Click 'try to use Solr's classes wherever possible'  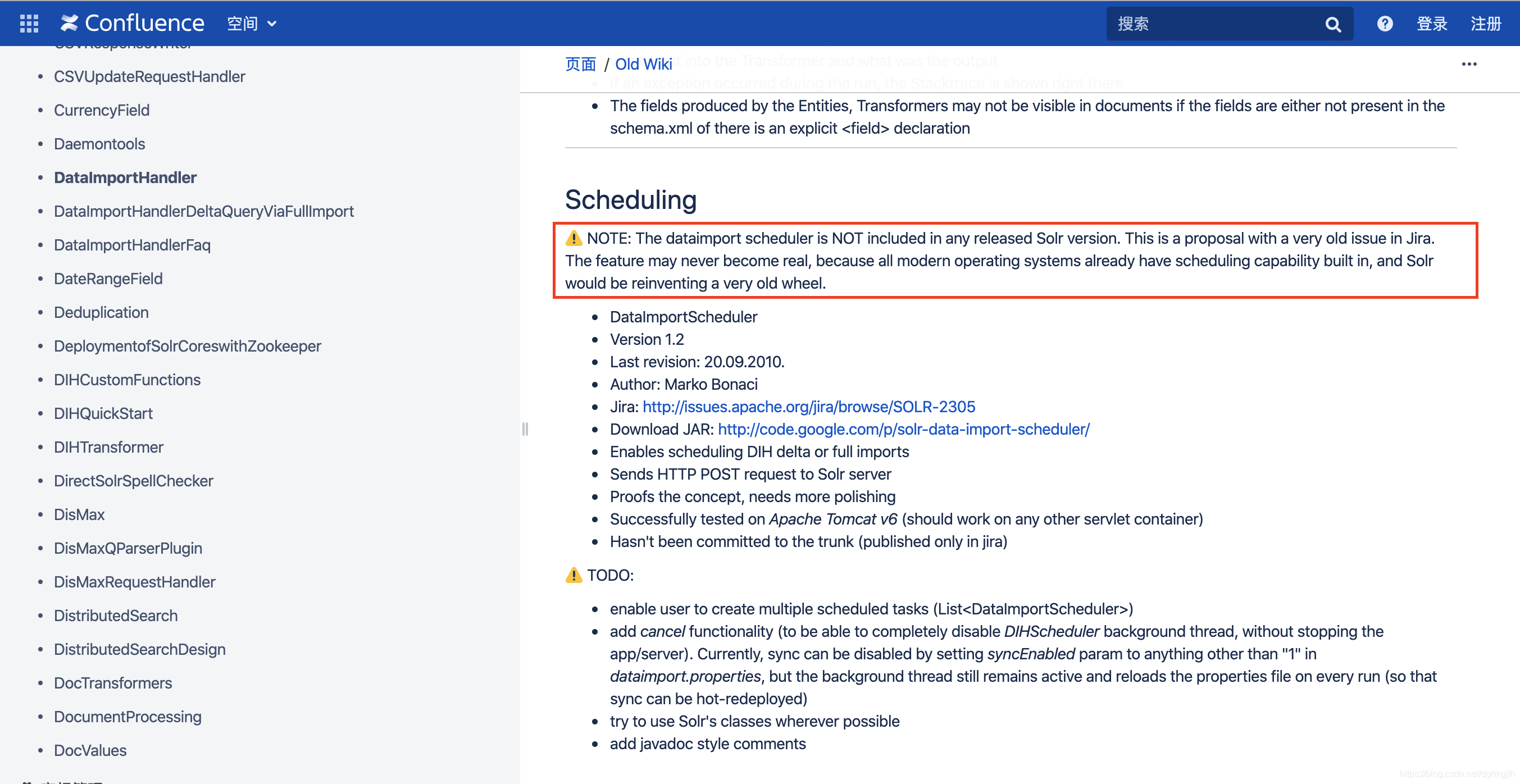[x=755, y=721]
